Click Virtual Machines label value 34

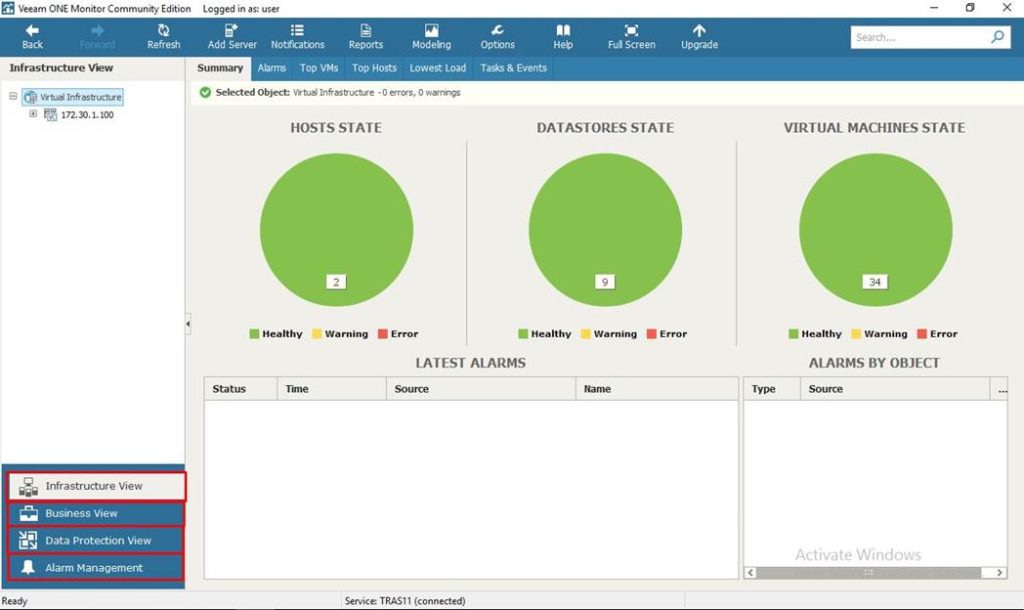point(874,282)
